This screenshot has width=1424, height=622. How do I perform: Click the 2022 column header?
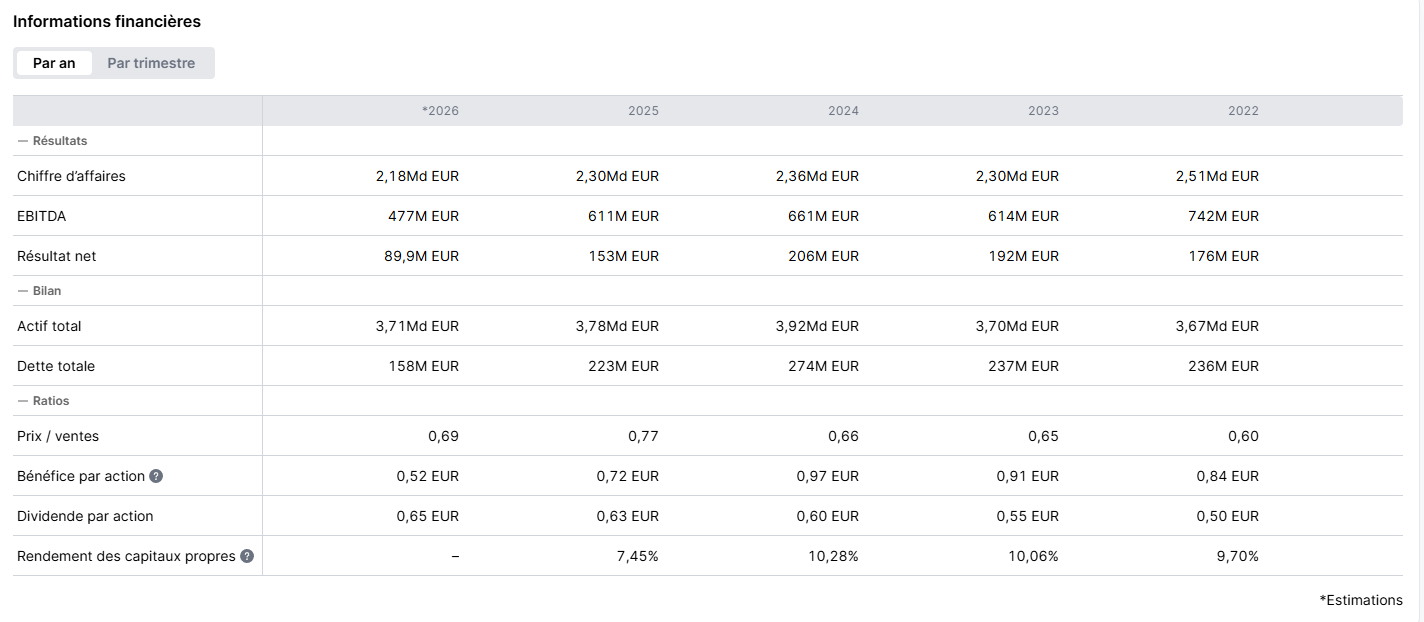[1243, 111]
